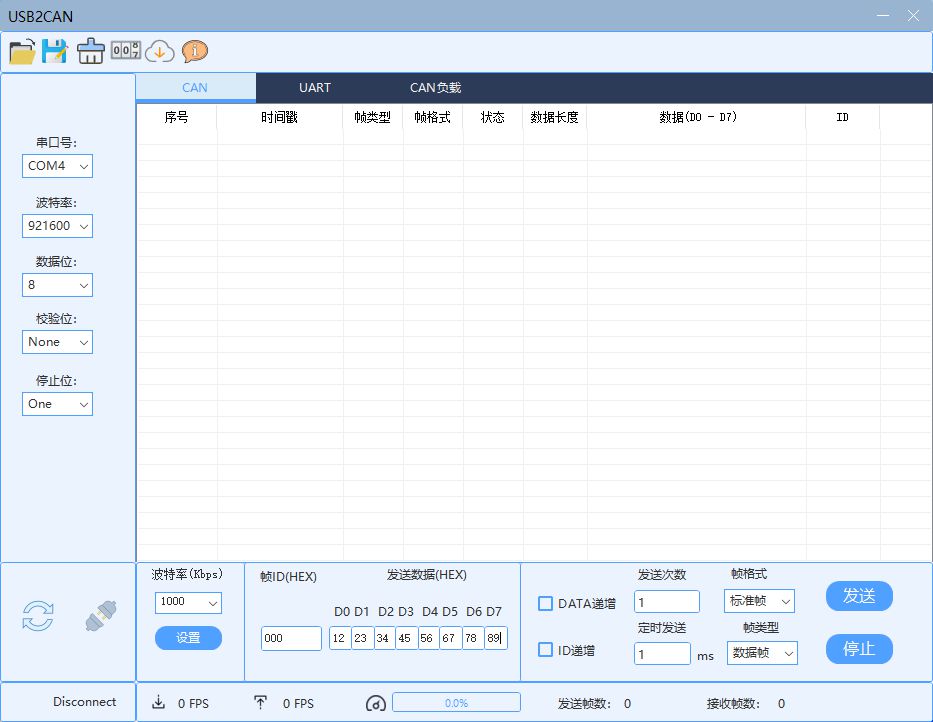The image size is (933, 722).
Task: Tick the ID递增 checkbox
Action: click(545, 650)
